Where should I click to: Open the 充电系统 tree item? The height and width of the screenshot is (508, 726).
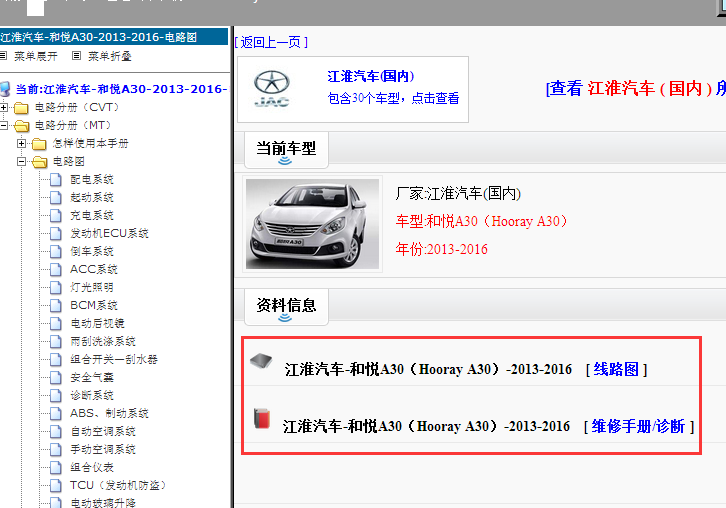tap(92, 216)
